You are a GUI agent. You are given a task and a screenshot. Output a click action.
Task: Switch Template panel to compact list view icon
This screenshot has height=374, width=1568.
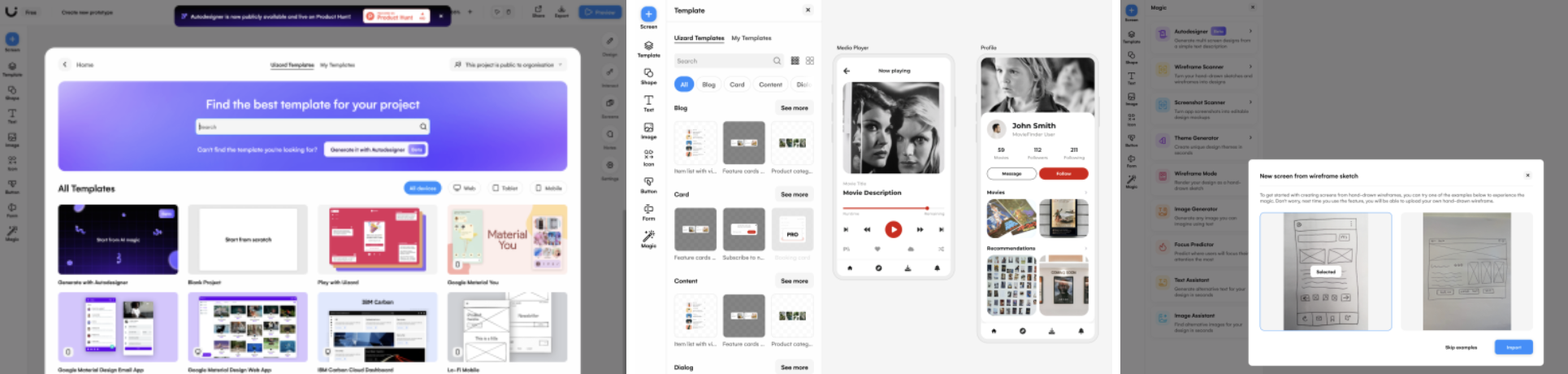(x=795, y=61)
